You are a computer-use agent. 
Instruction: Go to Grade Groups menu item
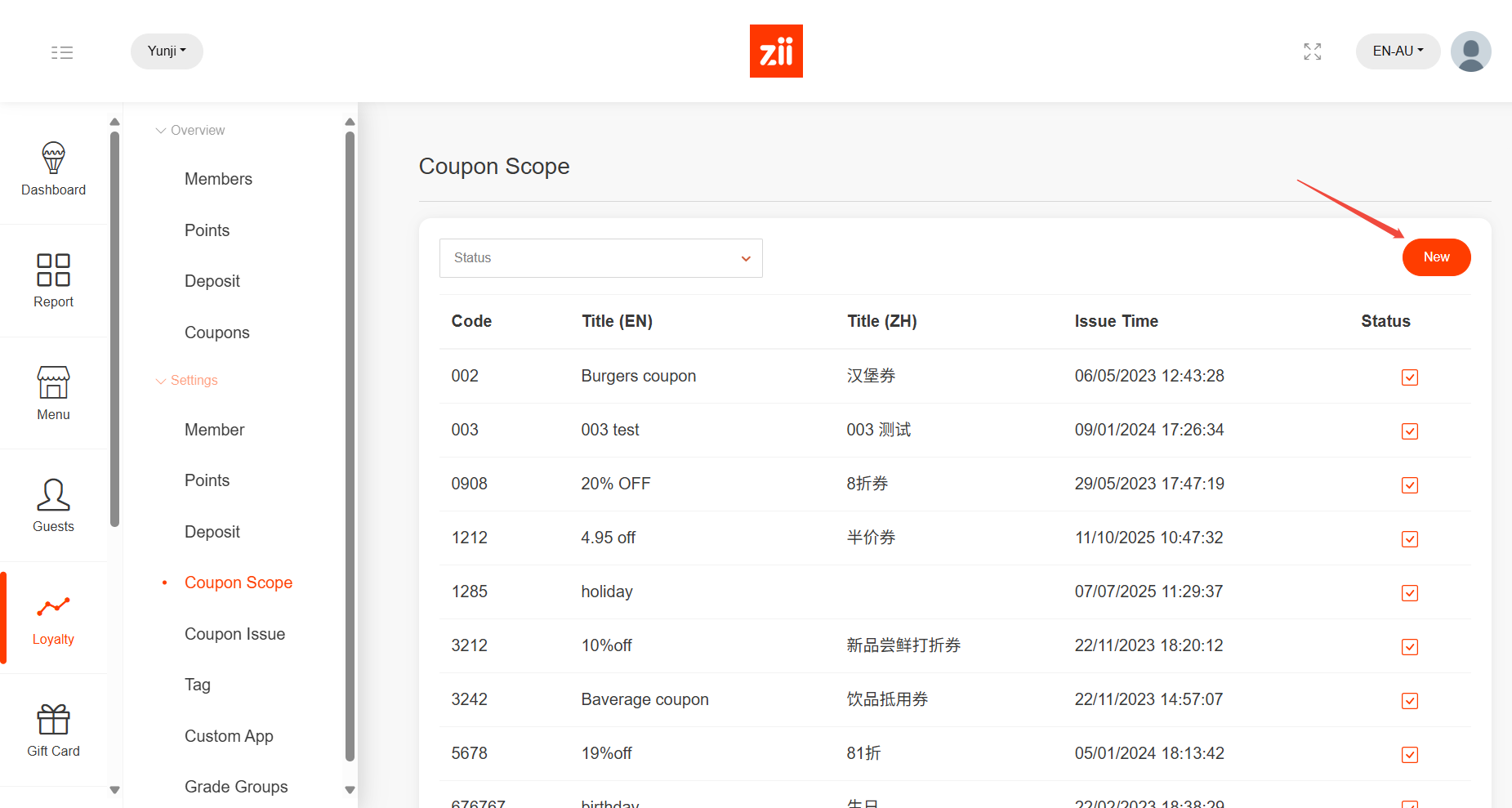236,787
